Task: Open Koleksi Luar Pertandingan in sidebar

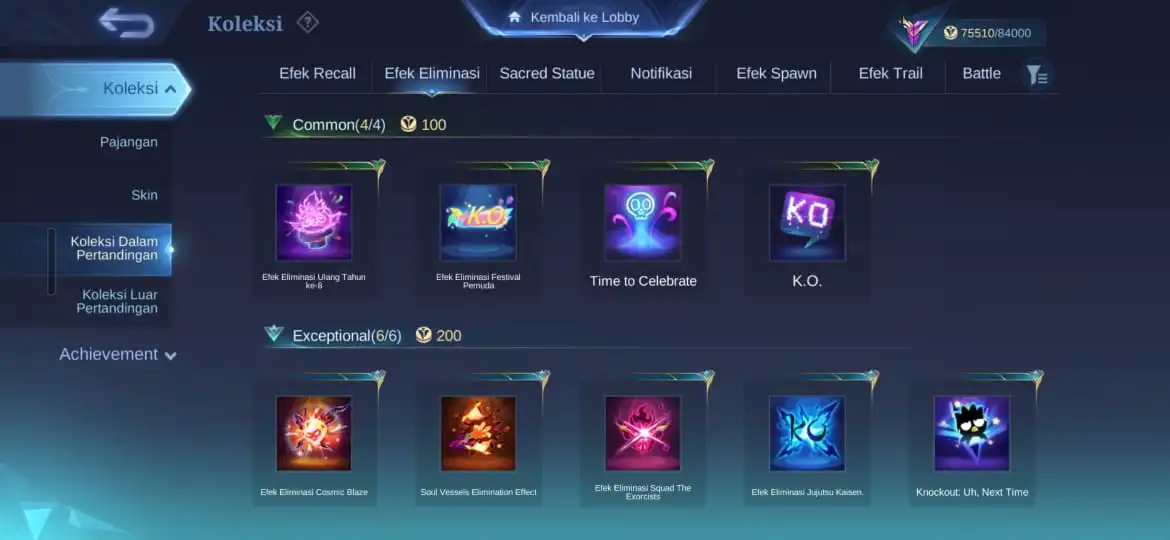Action: pyautogui.click(x=119, y=301)
